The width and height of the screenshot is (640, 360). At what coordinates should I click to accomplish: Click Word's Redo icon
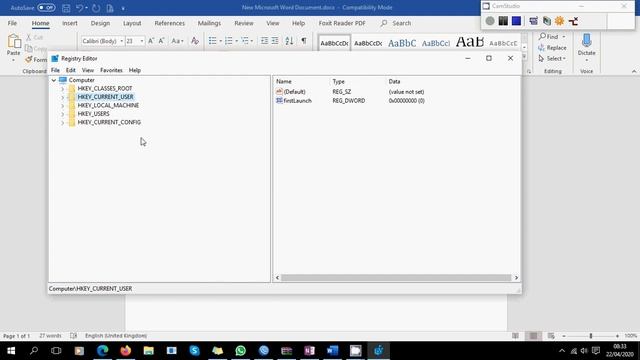click(x=96, y=8)
